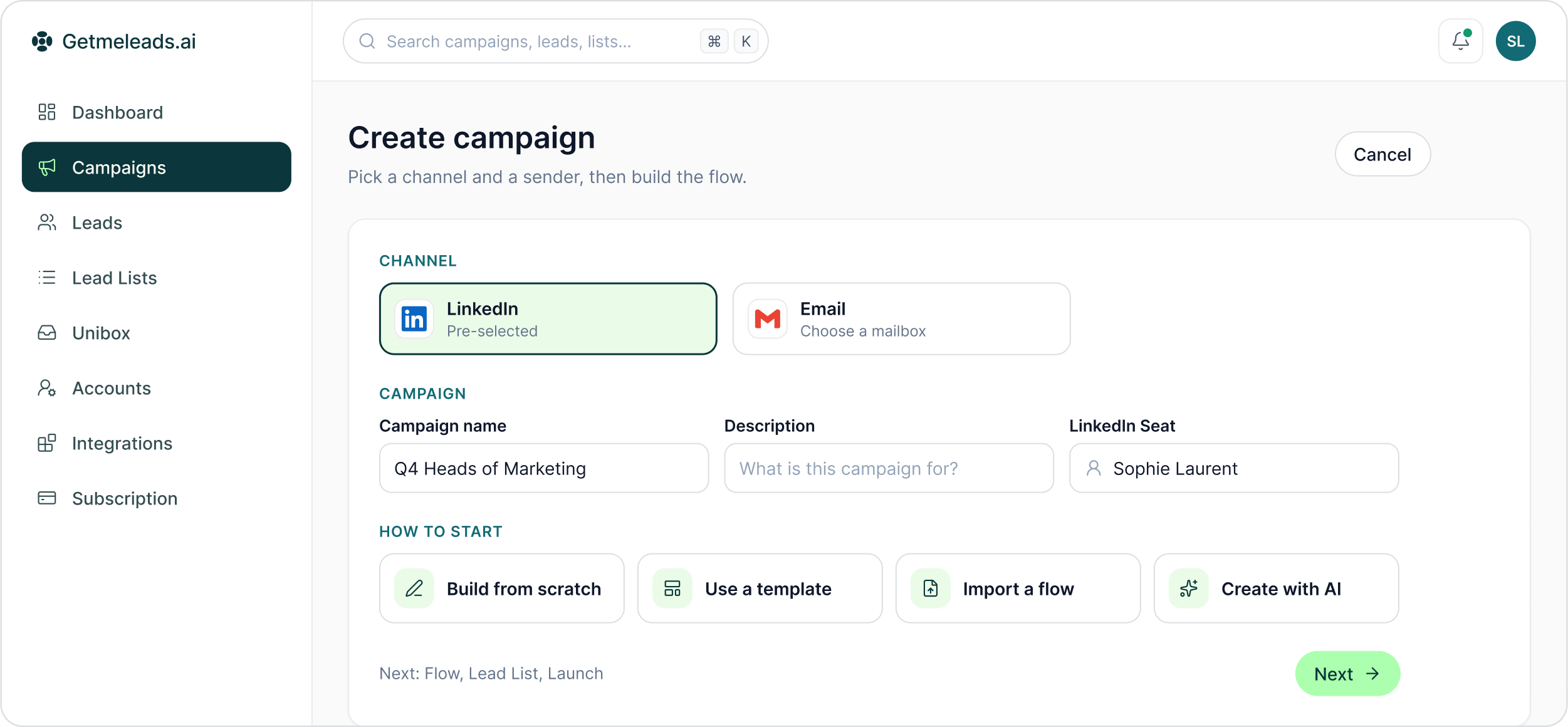The image size is (1568, 727).
Task: Click the person icon in LinkedIn Seat
Action: coord(1094,468)
